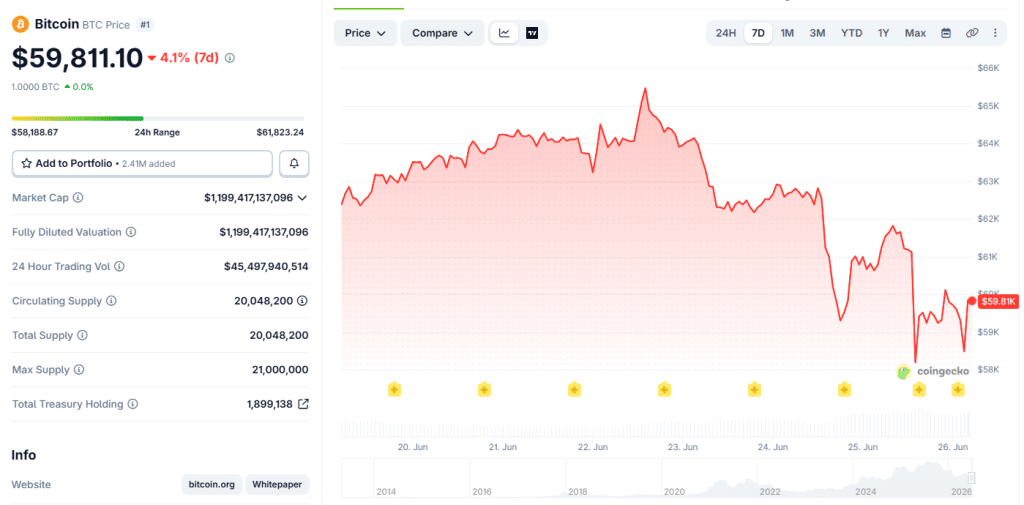Click the $61,823.24 range high value
This screenshot has height=505, width=1024.
tap(280, 132)
